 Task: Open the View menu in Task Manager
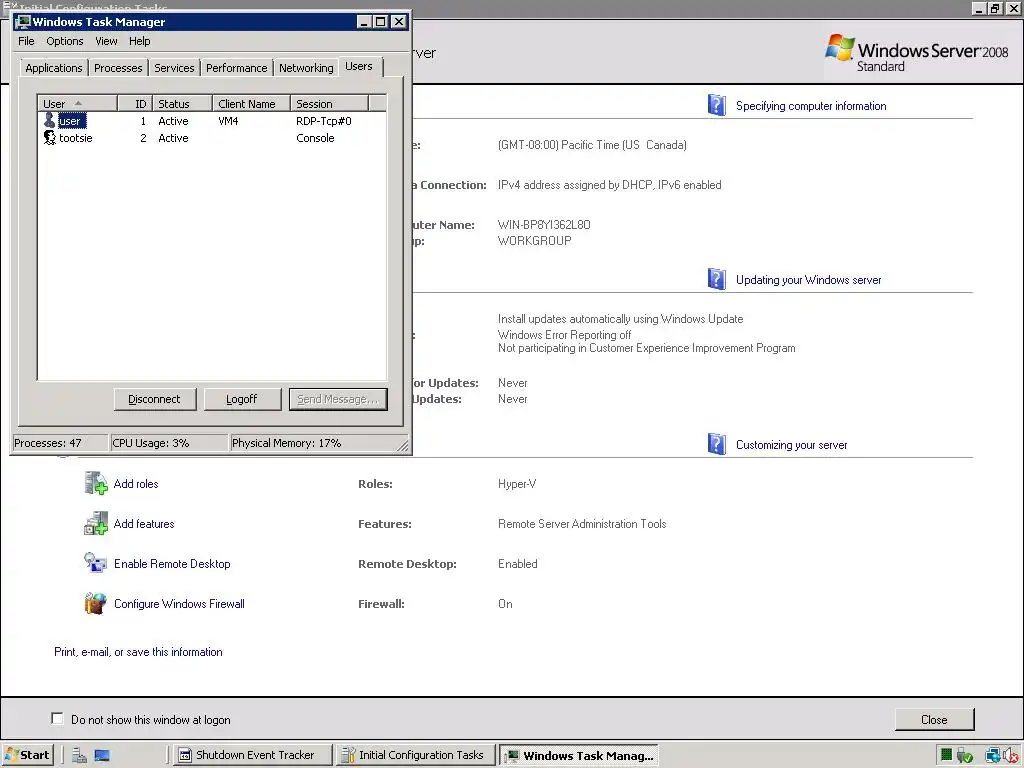pos(106,41)
